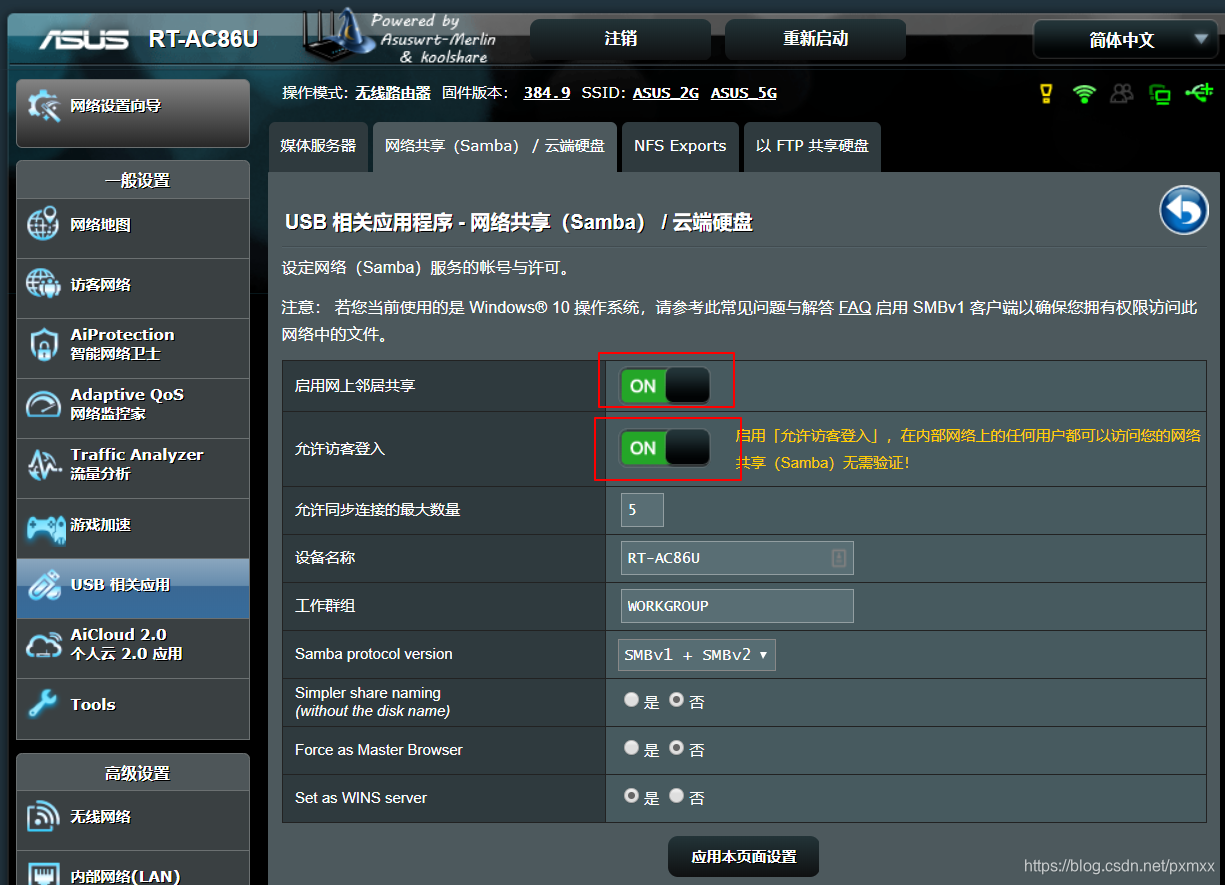The height and width of the screenshot is (885, 1225).
Task: Select 否 for Force as Master Browser
Action: click(676, 747)
